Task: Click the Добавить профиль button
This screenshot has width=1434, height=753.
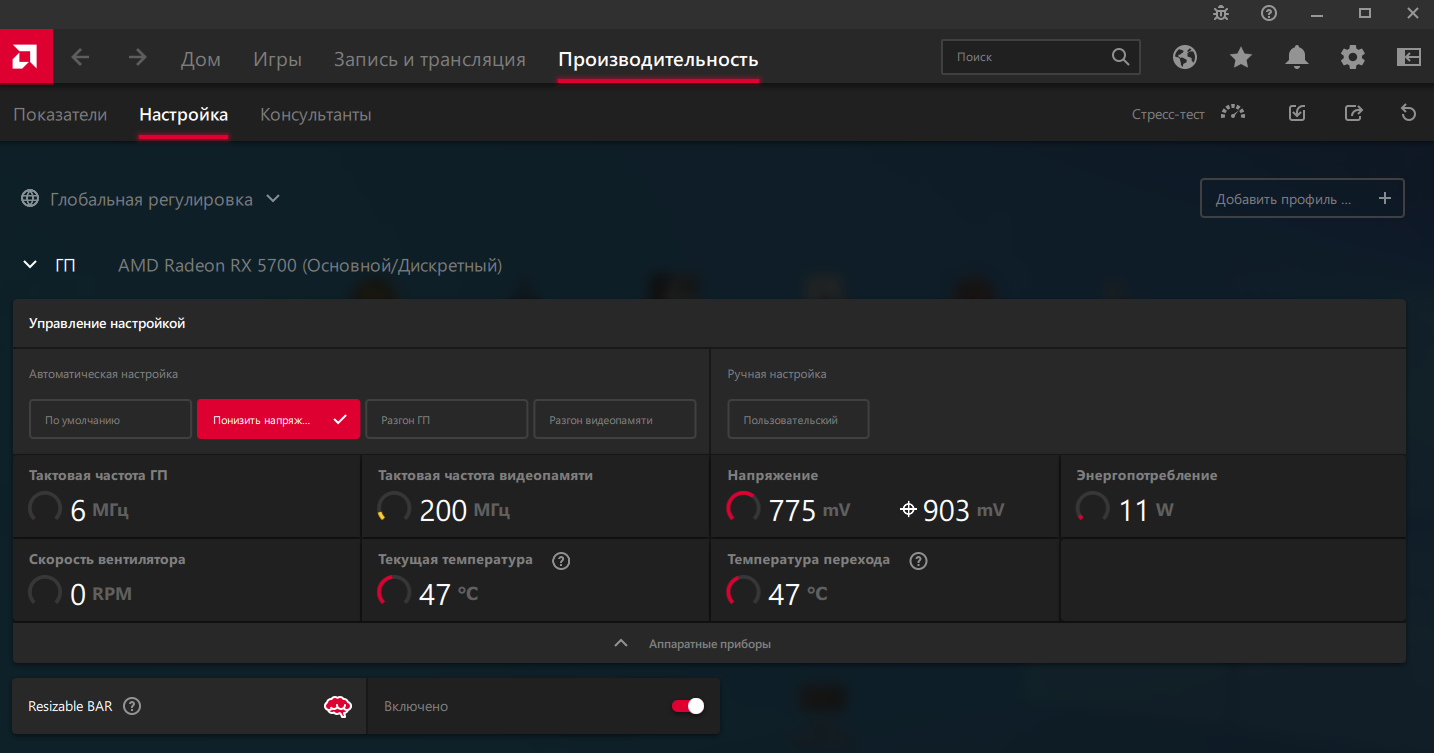Action: tap(1302, 198)
